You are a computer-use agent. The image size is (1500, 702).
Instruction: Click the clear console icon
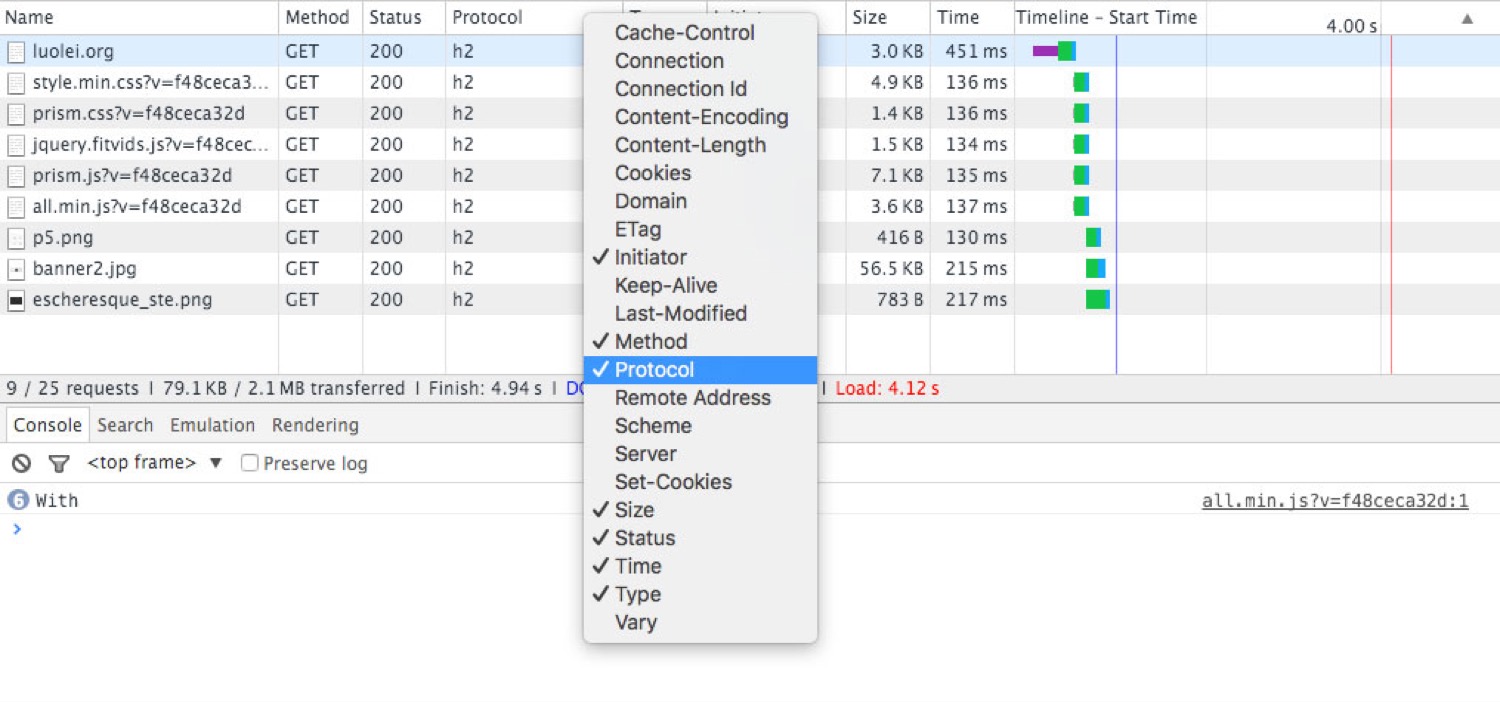(x=21, y=464)
